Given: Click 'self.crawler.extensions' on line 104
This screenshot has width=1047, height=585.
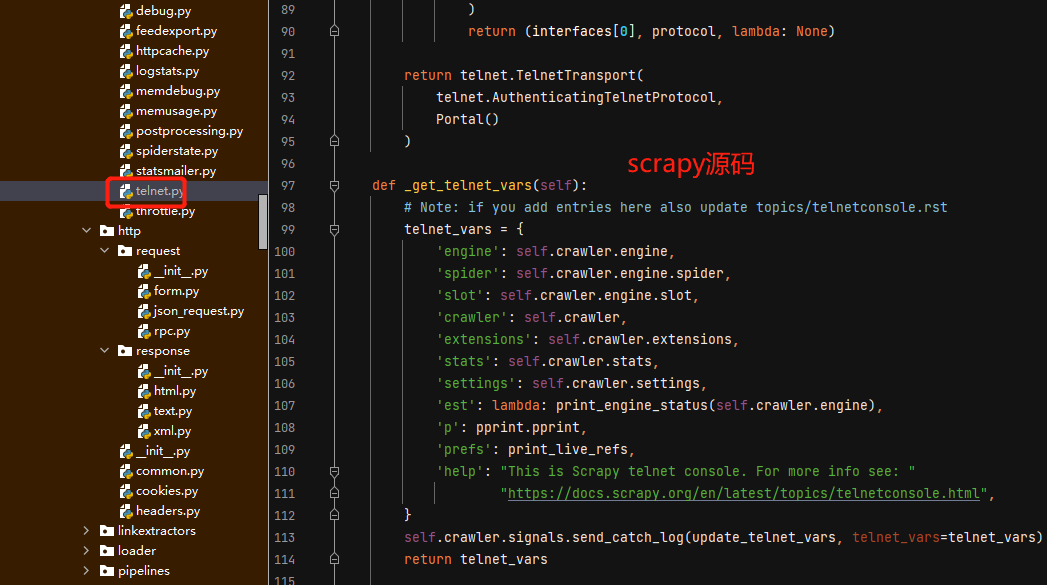Looking at the screenshot, I should click(640, 340).
